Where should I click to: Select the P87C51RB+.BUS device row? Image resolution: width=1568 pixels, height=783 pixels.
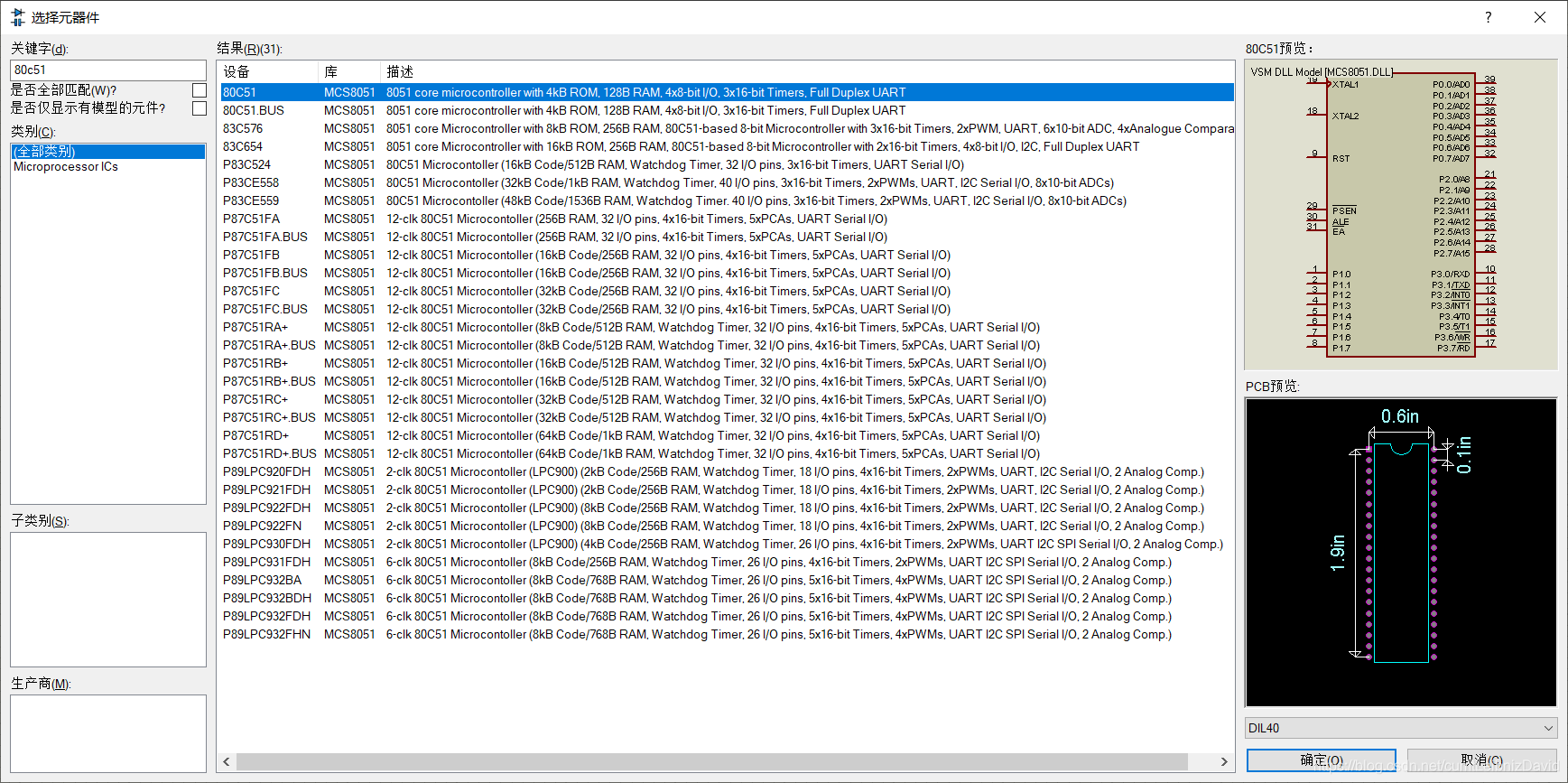coord(727,381)
